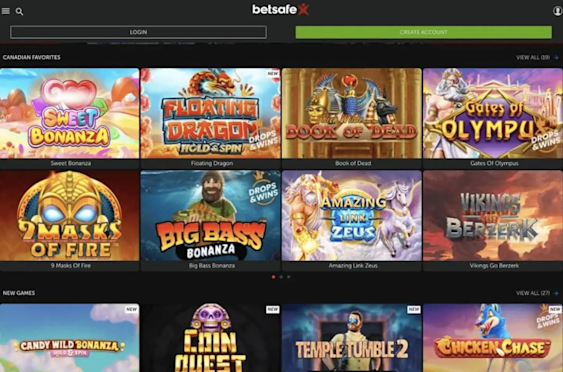Click the 'Sweet Bonanza' caption text
This screenshot has height=372, width=563.
[x=70, y=163]
